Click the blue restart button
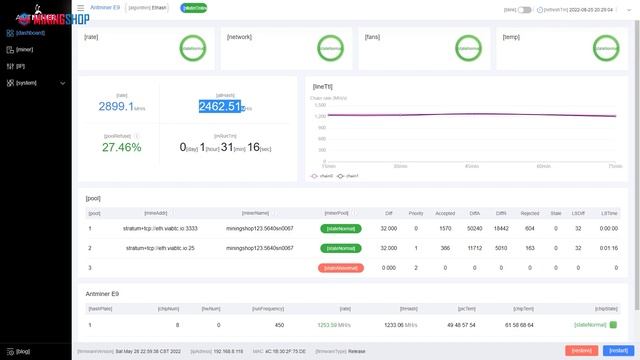Image resolution: width=640 pixels, height=360 pixels. (x=618, y=351)
